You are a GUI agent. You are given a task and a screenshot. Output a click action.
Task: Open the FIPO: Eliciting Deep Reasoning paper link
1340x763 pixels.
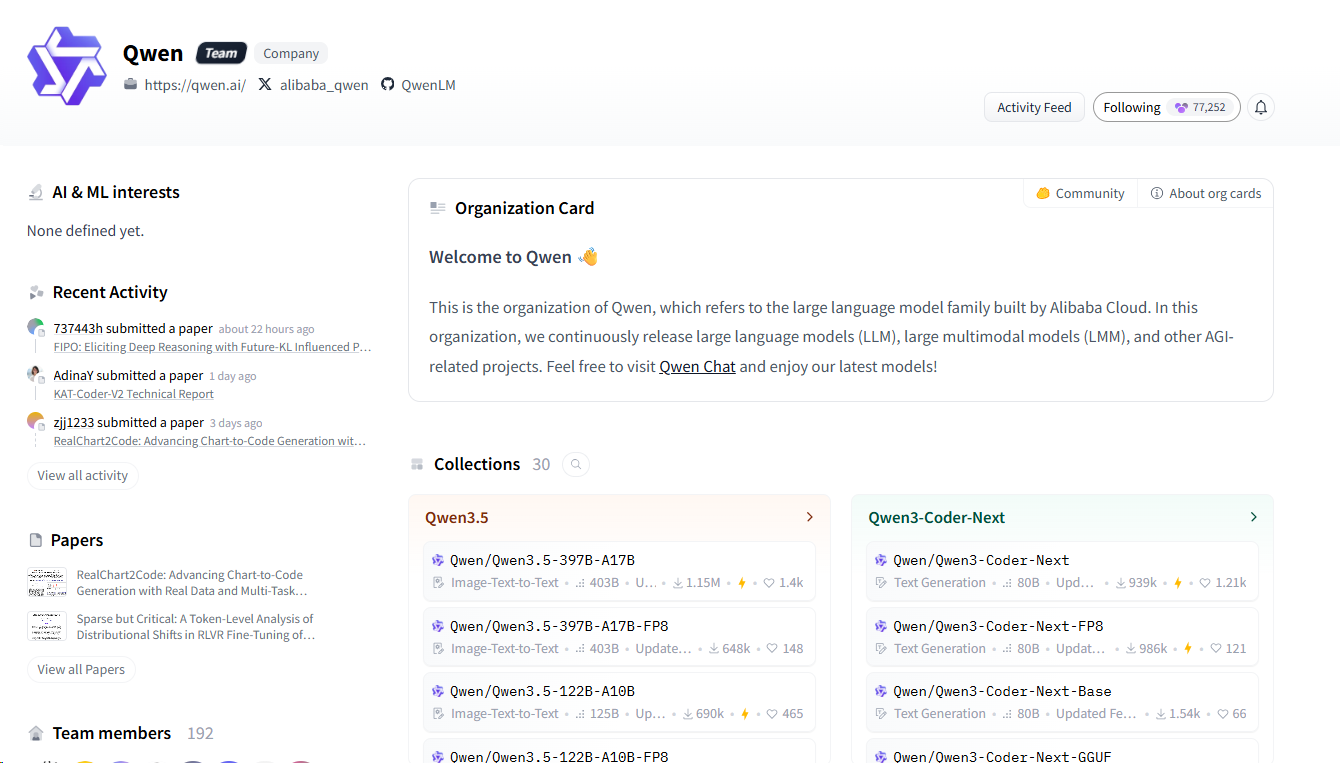coord(213,347)
